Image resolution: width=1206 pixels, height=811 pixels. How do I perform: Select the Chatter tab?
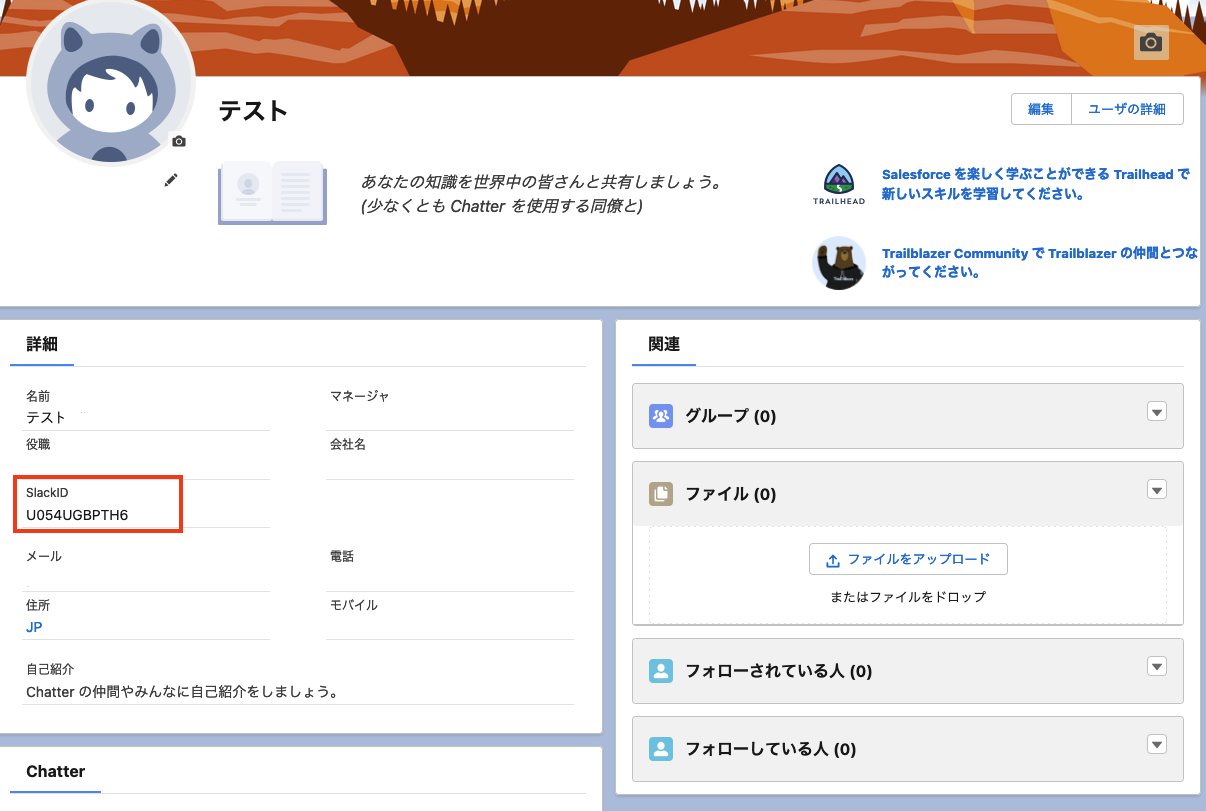pyautogui.click(x=55, y=771)
